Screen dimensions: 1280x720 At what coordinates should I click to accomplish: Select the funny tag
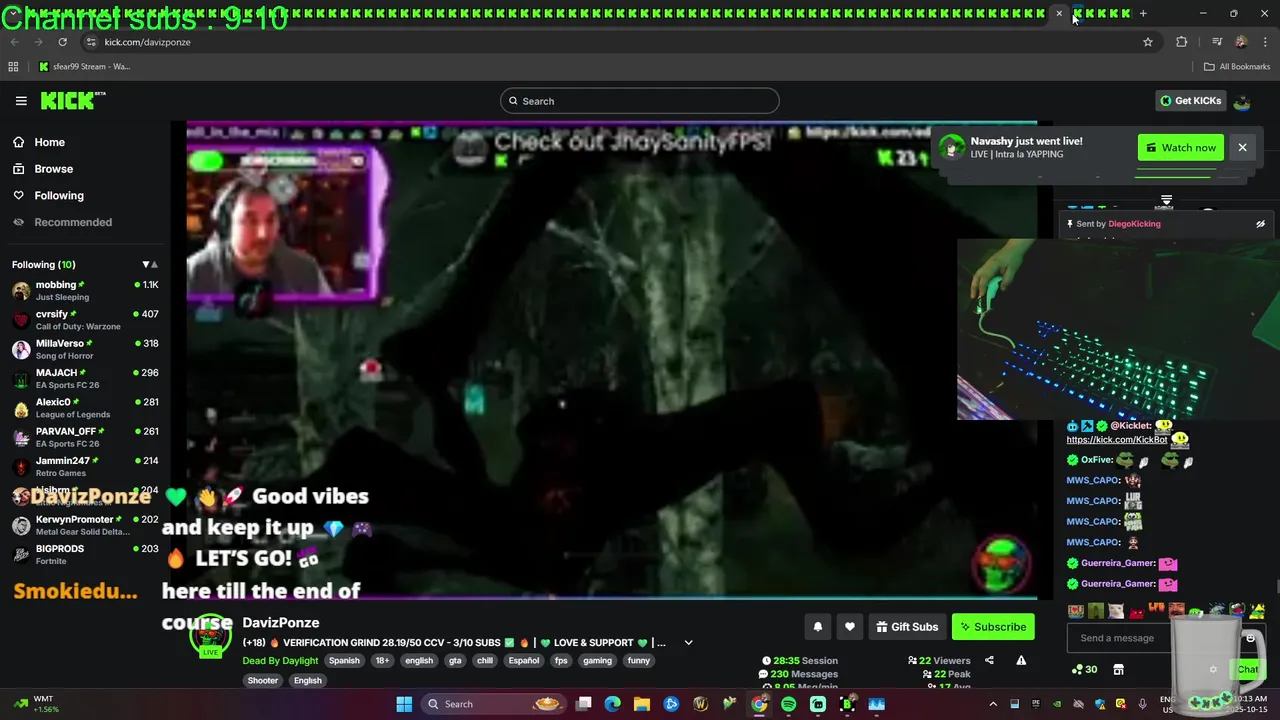pos(639,661)
